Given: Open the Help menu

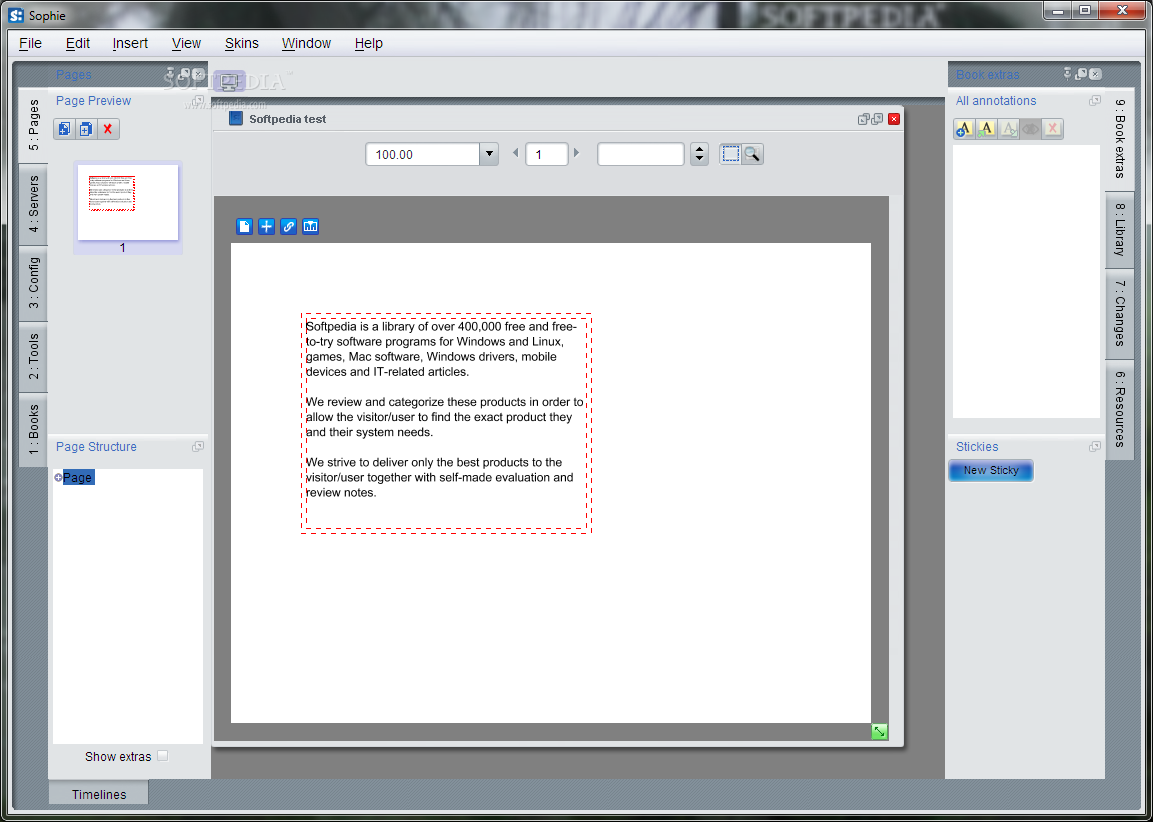Looking at the screenshot, I should tap(368, 43).
